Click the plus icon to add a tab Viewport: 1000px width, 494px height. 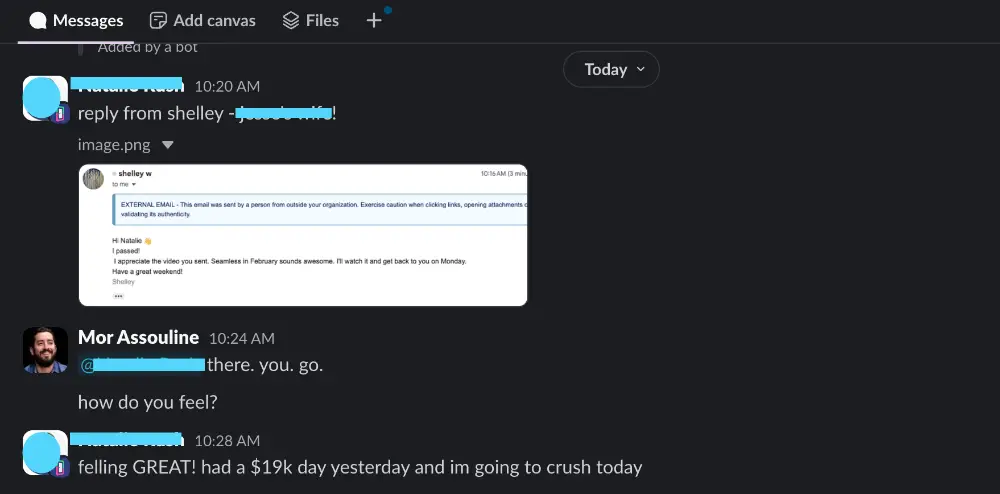pos(374,20)
